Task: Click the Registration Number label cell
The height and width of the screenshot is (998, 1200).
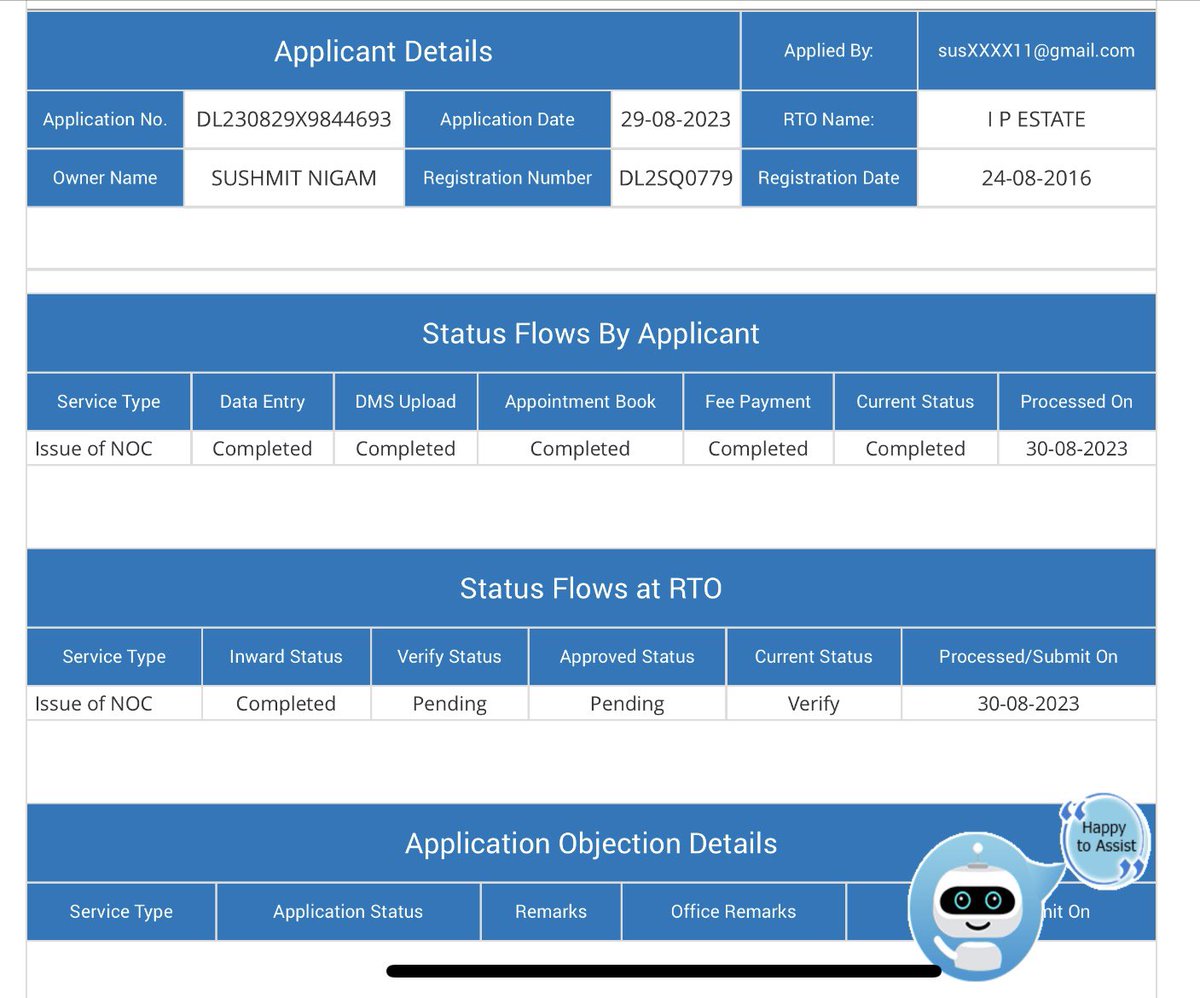Action: [508, 178]
